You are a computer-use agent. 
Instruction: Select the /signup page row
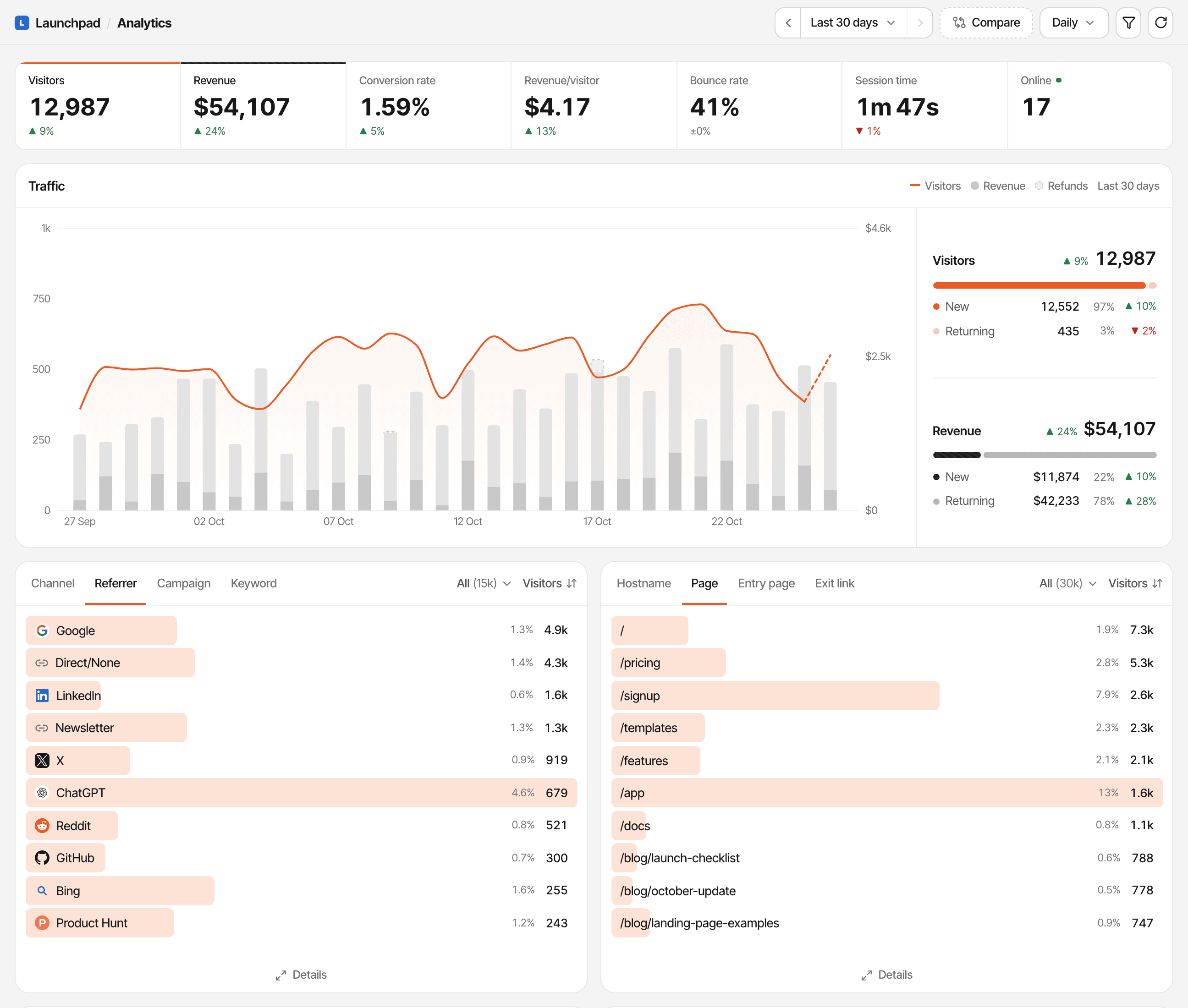[887, 696]
